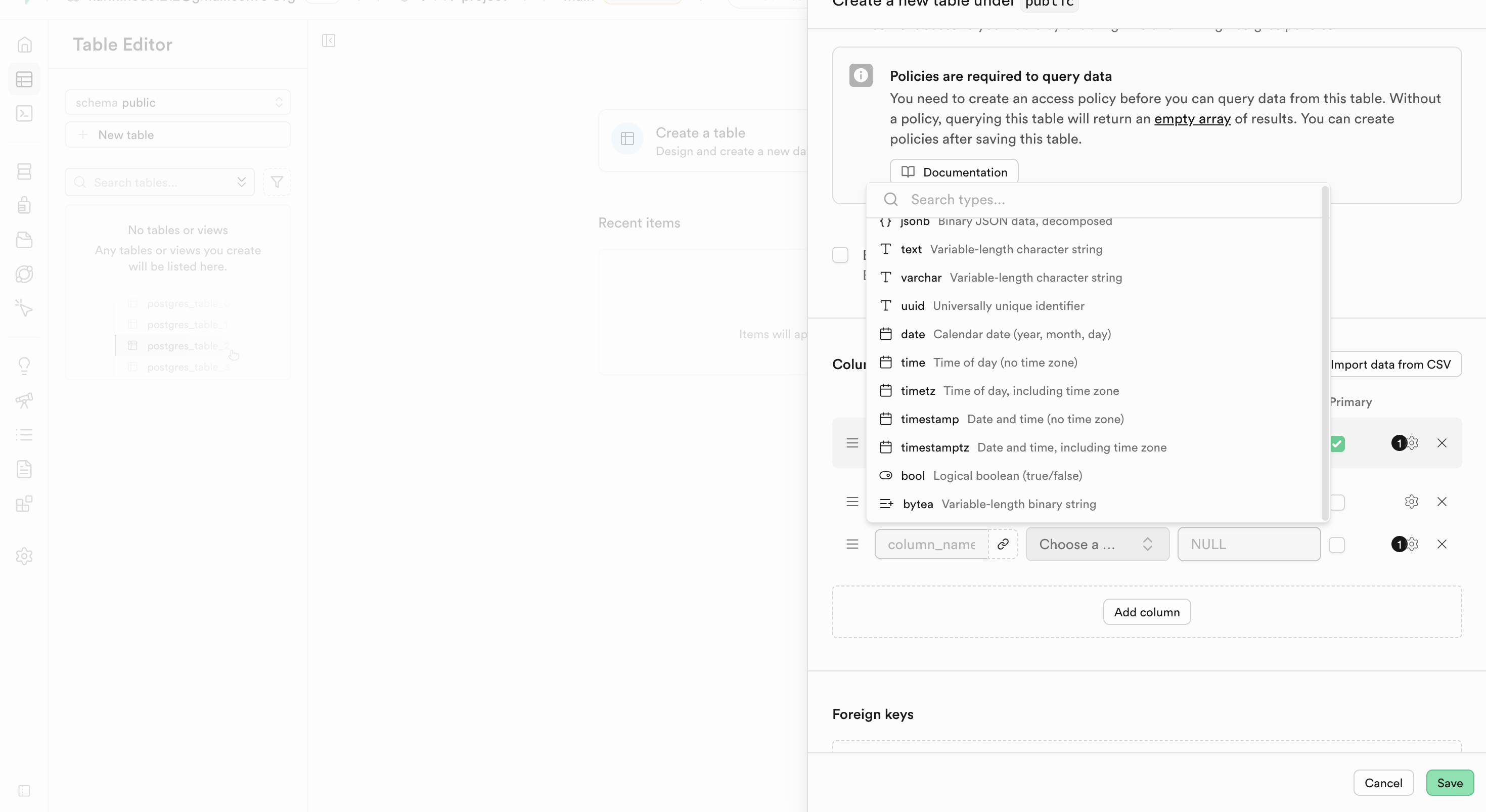The height and width of the screenshot is (812, 1486).
Task: Uncheck the primary key checkbox on first column
Action: tap(1337, 443)
